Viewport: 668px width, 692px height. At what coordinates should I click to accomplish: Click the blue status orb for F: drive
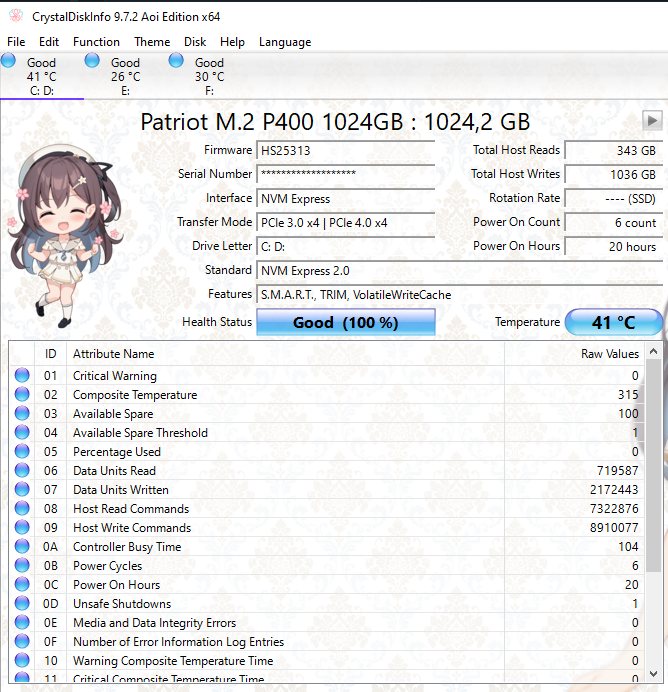[x=176, y=60]
